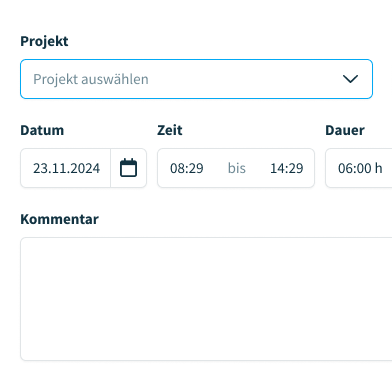Open the calendar date picker icon
Screen dimensions: 392x392
(128, 168)
